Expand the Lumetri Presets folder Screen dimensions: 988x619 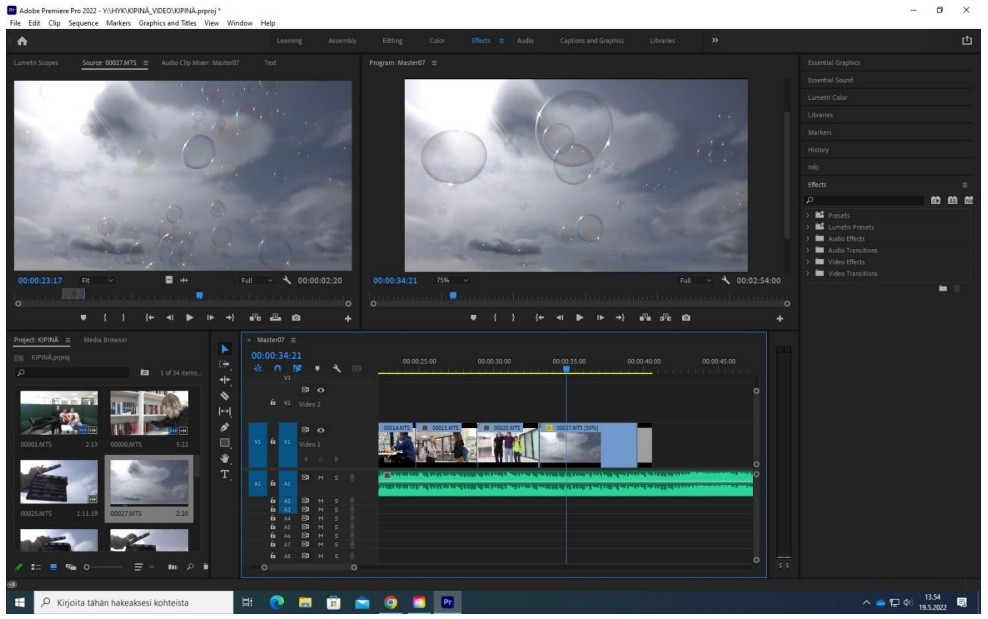point(808,227)
